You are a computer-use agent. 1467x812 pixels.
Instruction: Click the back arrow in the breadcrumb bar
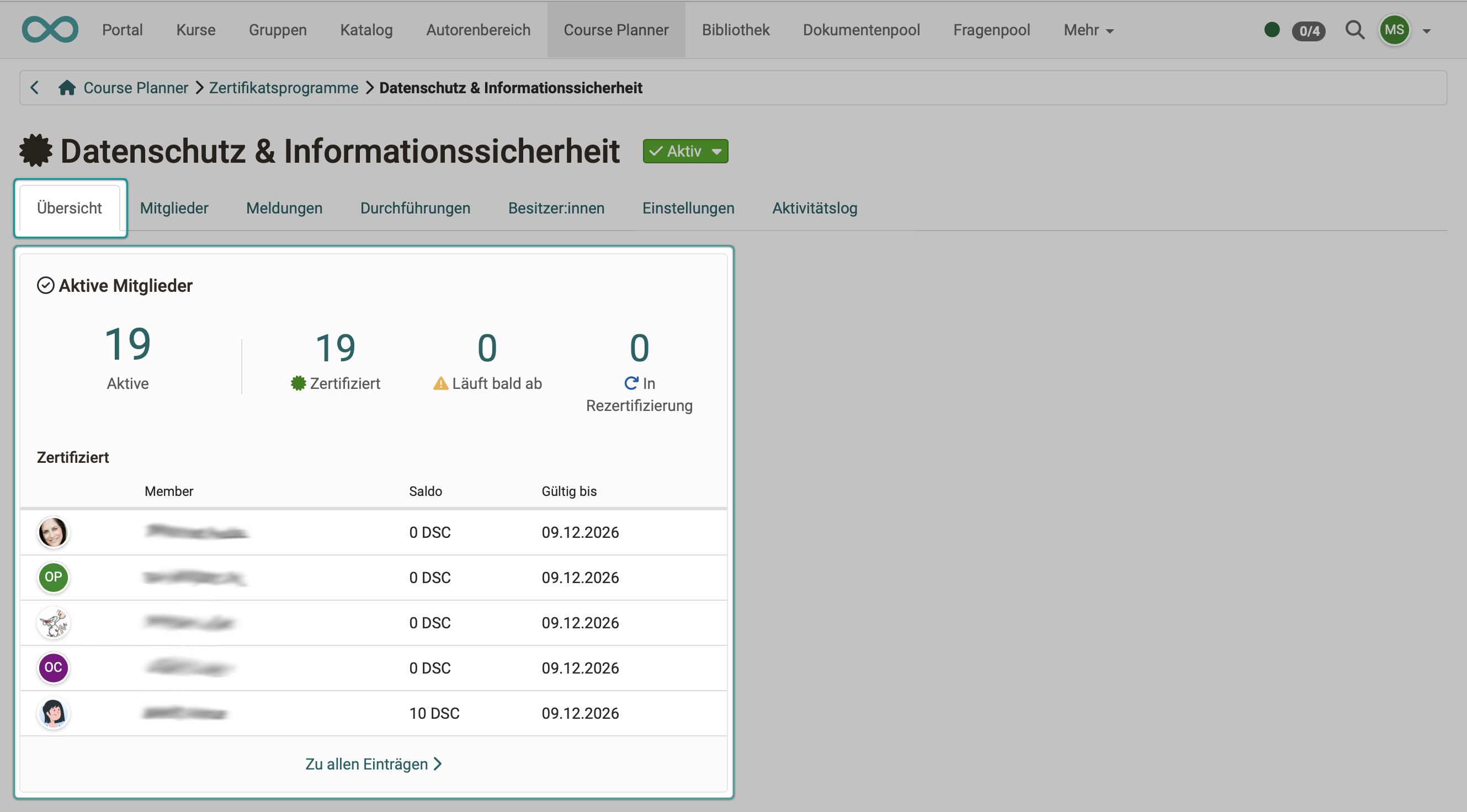(x=35, y=87)
